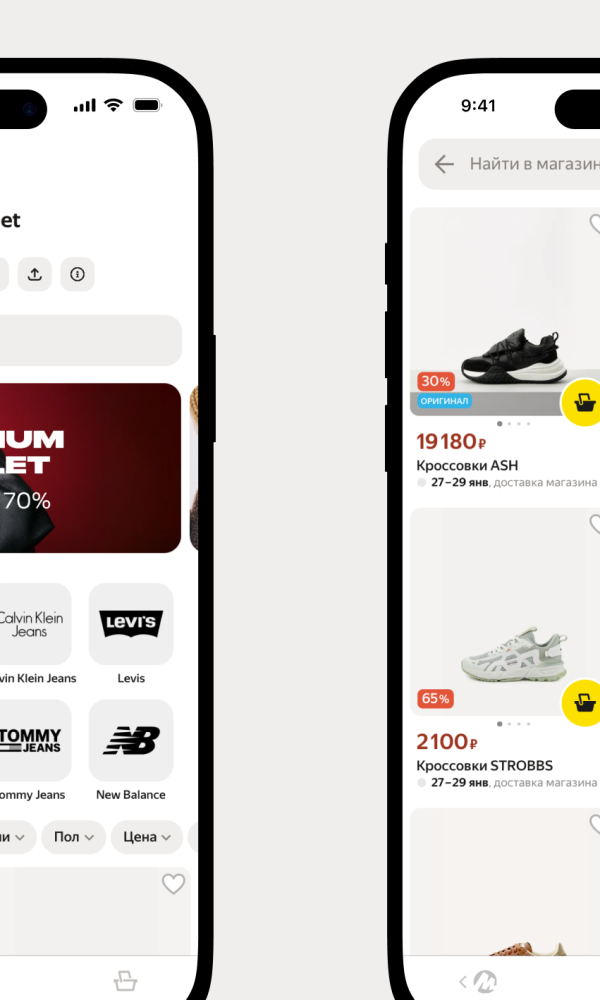Add STROBBS sneakers to cart with yellow basket
This screenshot has height=1000, width=600.
583,702
